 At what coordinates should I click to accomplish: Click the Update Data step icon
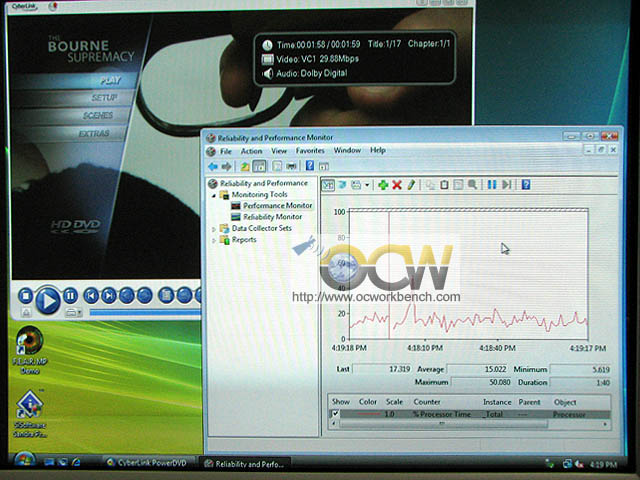(507, 184)
